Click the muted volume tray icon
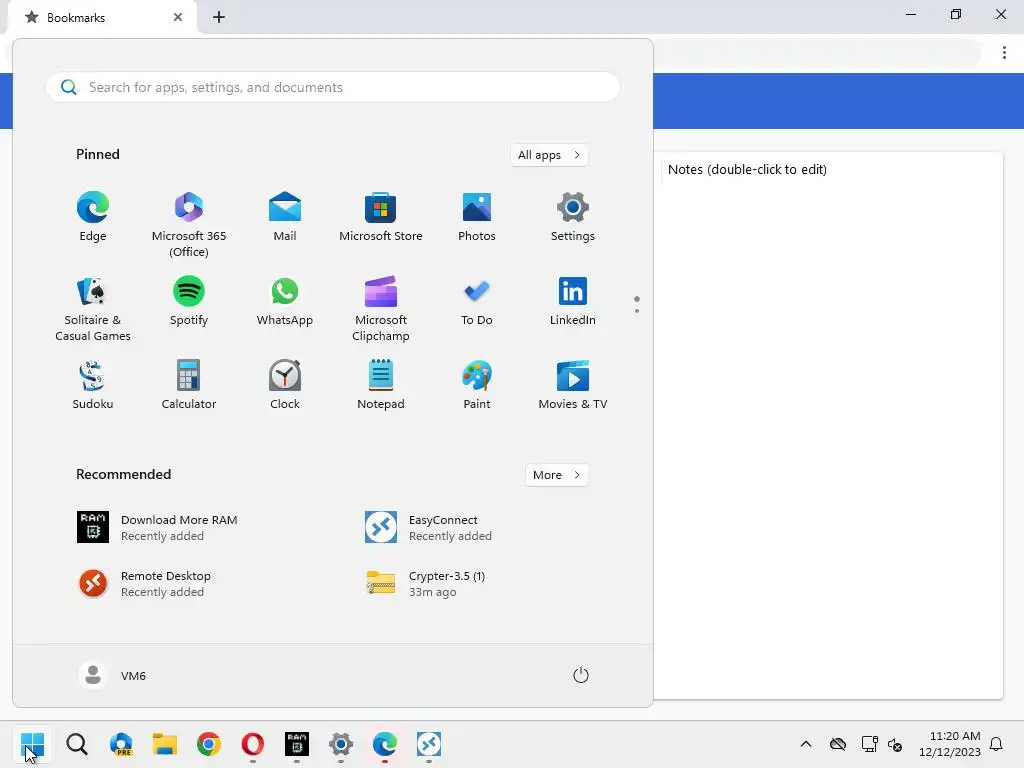 tap(895, 744)
